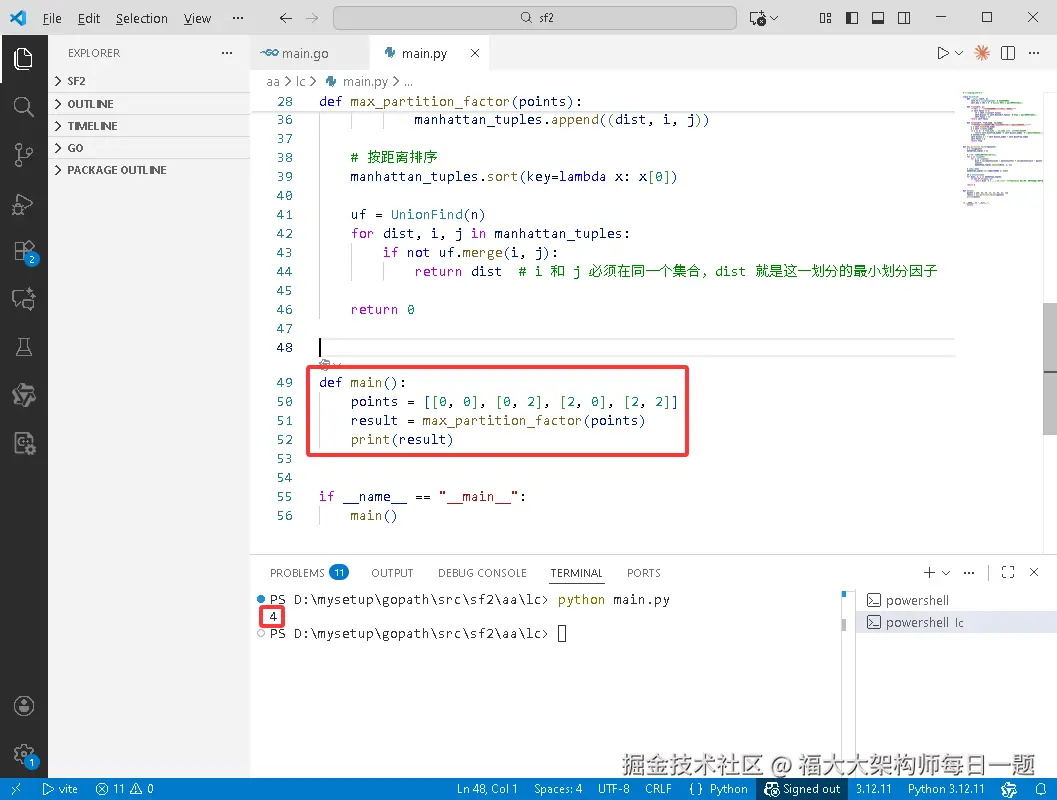The height and width of the screenshot is (800, 1057).
Task: Click the code minimap overview
Action: tap(1000, 147)
